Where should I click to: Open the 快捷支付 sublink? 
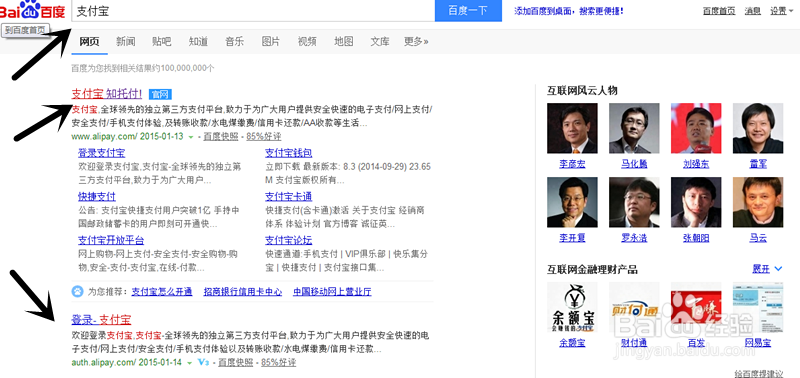97,196
